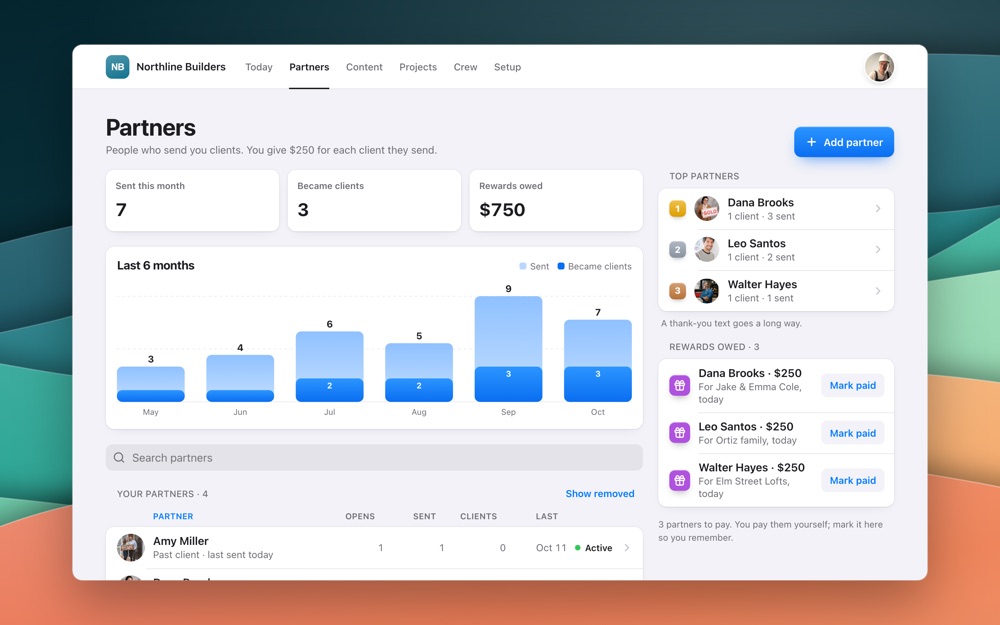
Task: Click the gift icon beside Walter Hayes reward
Action: (679, 480)
